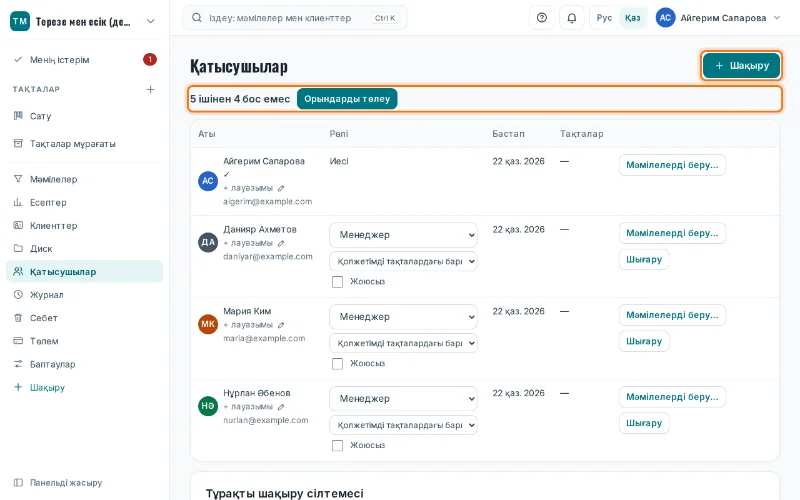Image resolution: width=800 pixels, height=500 pixels.
Task: Click email nurlan@example.com
Action: click(x=266, y=420)
